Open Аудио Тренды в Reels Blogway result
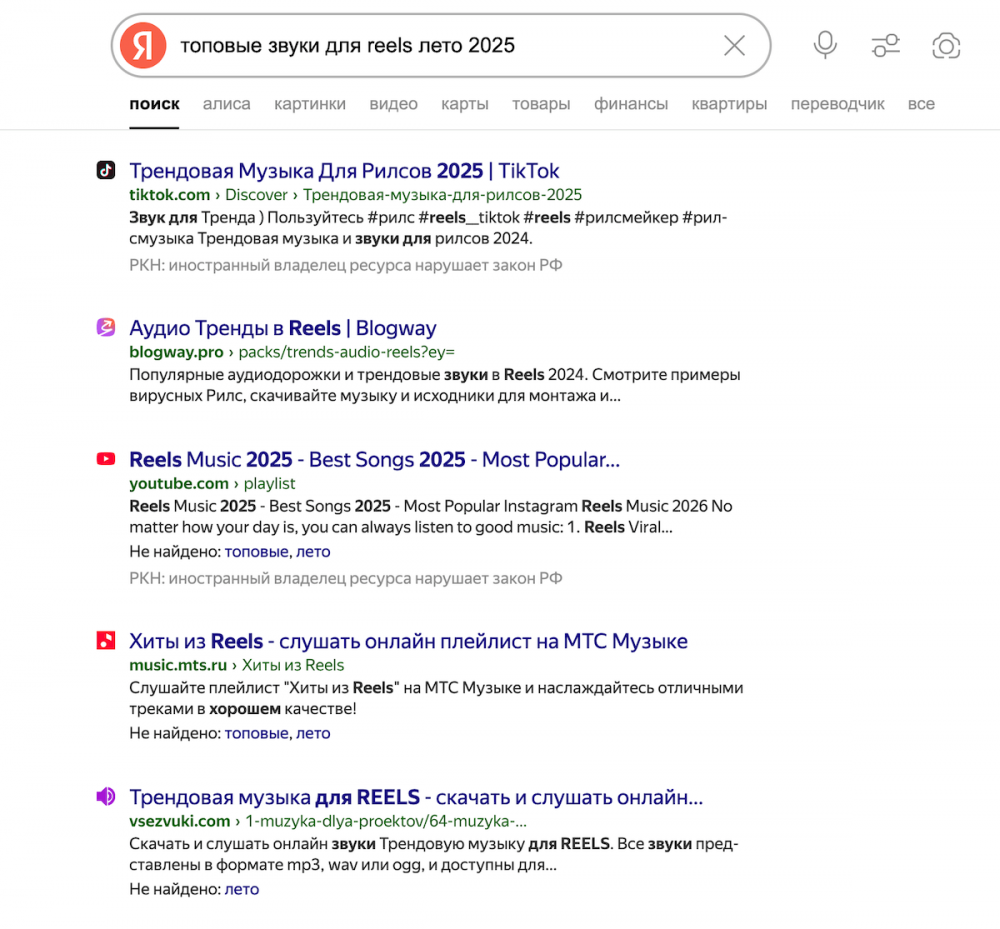The image size is (1000, 929). [283, 328]
